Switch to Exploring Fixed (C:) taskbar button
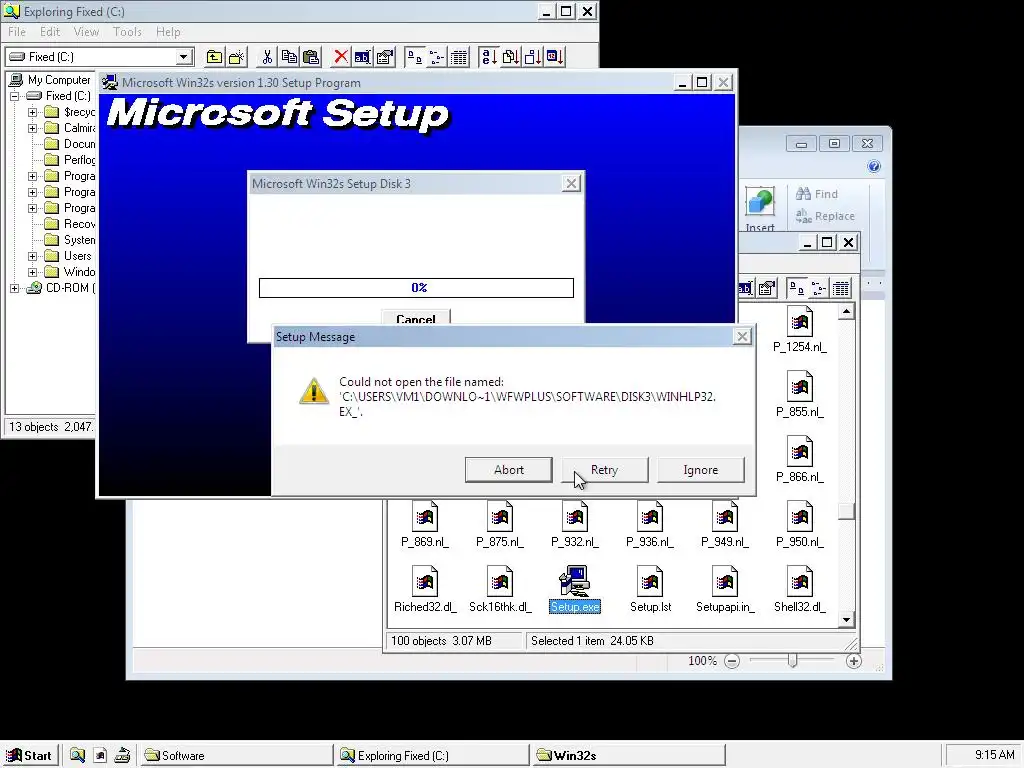The height and width of the screenshot is (768, 1024). [x=432, y=756]
